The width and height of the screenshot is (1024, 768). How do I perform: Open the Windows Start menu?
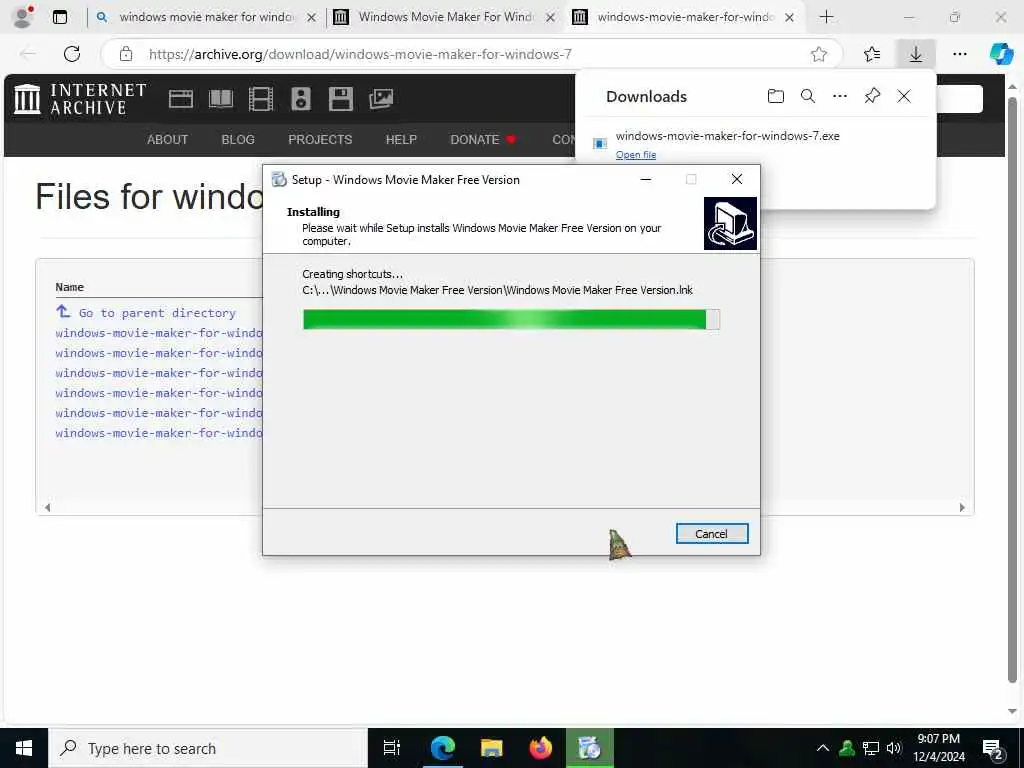tap(24, 748)
